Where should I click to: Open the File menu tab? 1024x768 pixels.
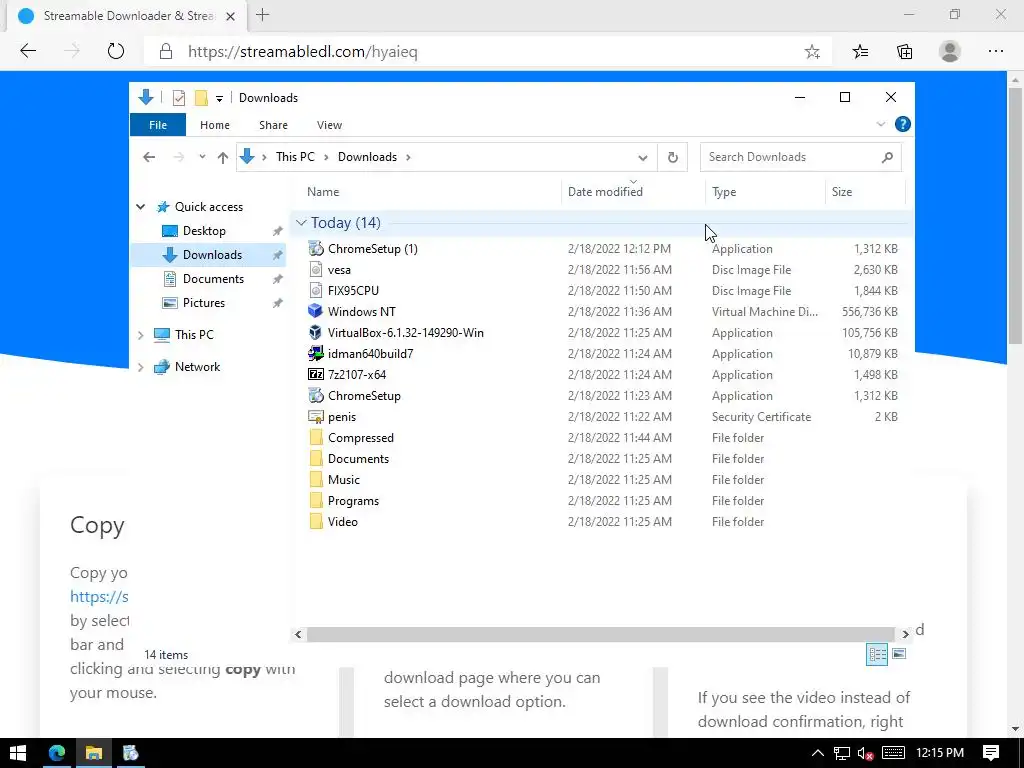[x=158, y=125]
